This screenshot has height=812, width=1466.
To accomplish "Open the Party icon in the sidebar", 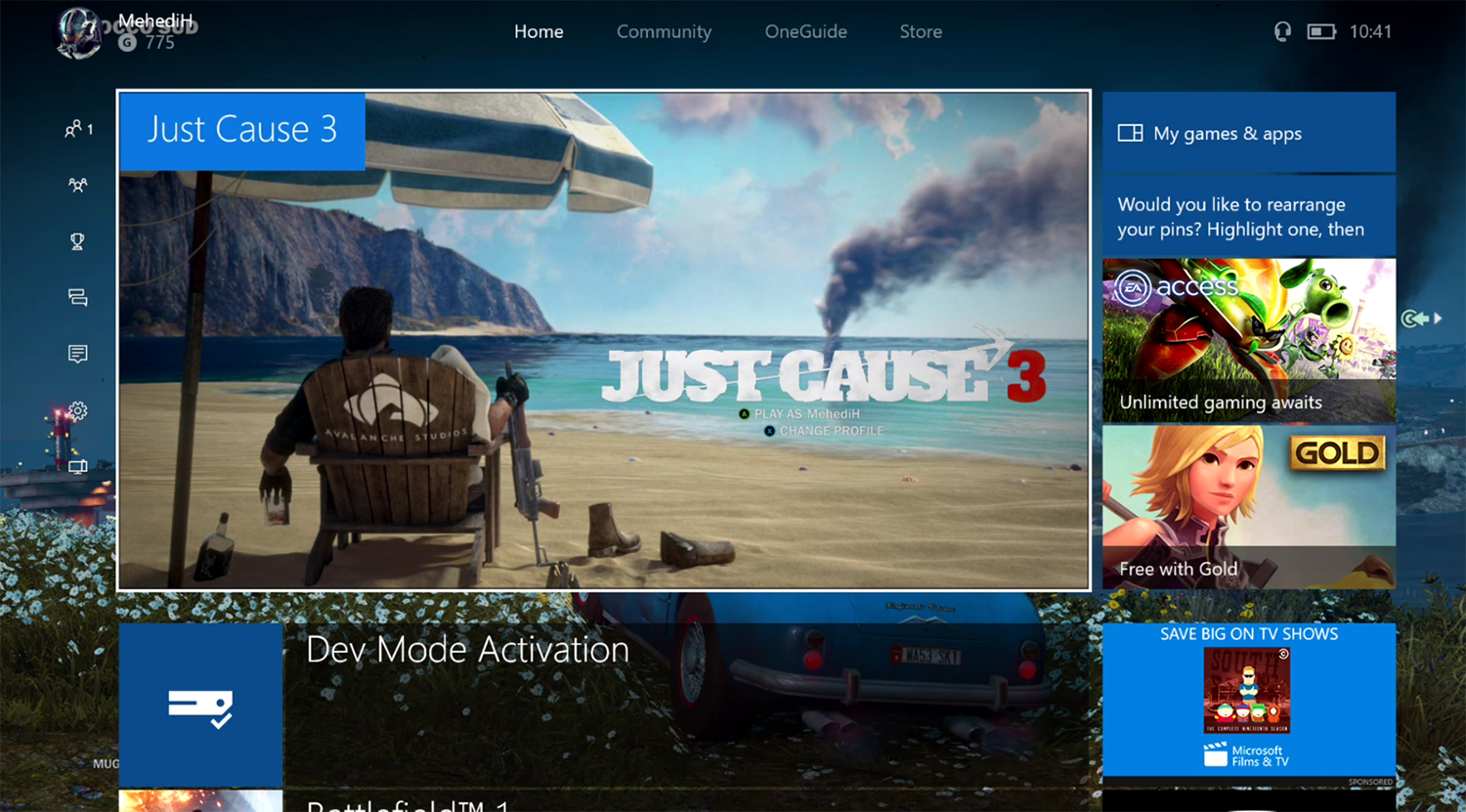I will [x=77, y=185].
